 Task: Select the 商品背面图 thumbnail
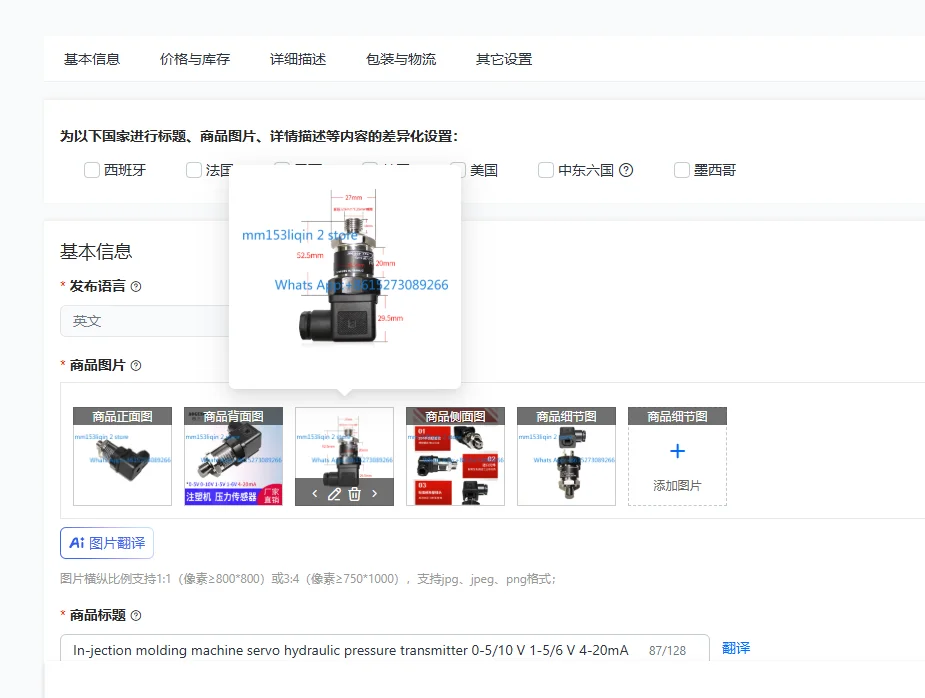point(234,456)
